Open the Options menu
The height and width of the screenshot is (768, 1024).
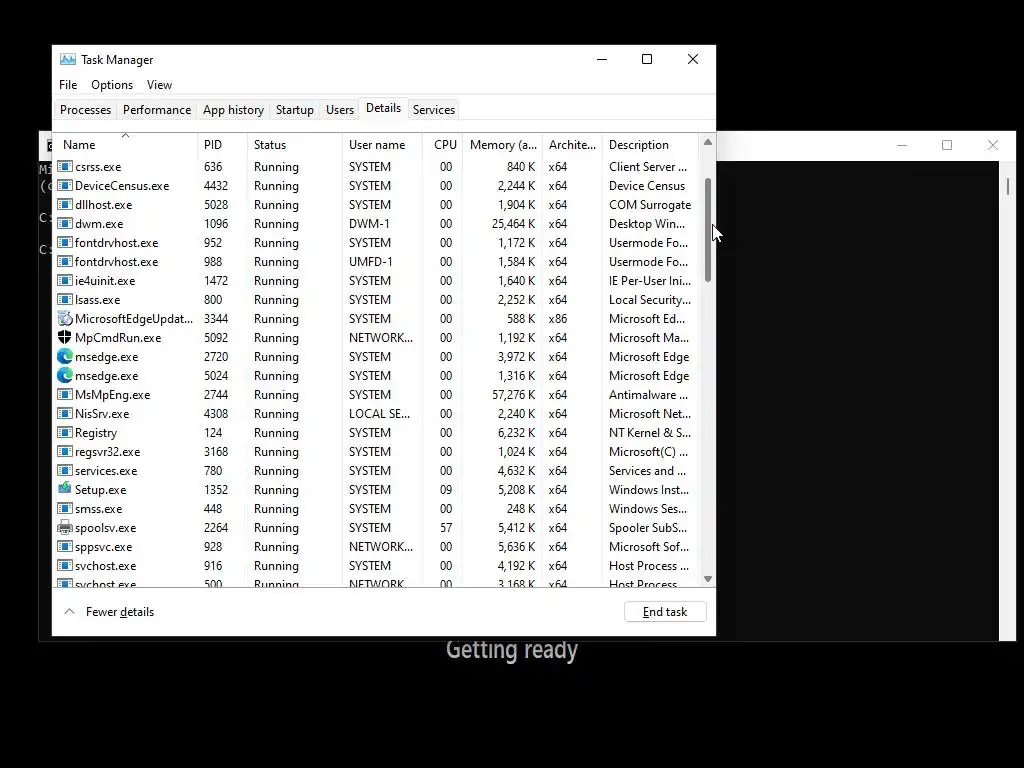point(112,85)
